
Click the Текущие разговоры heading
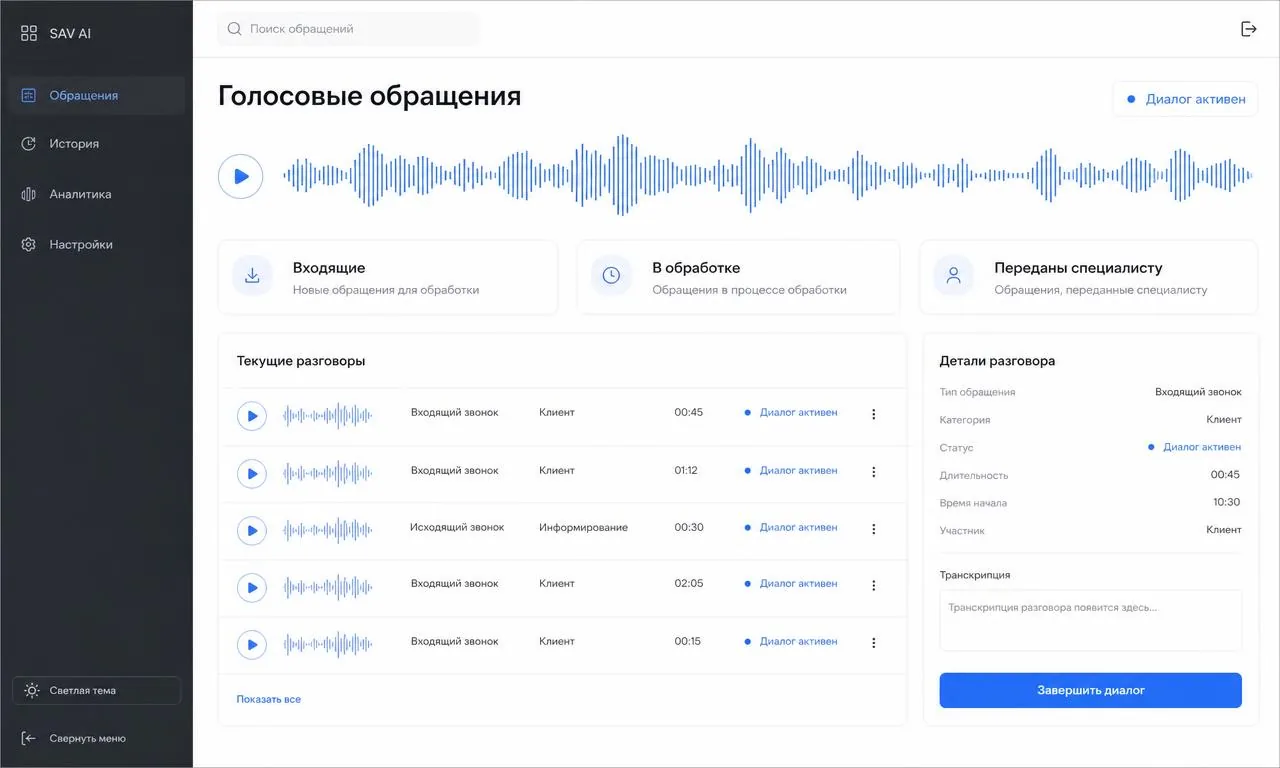[x=301, y=361]
